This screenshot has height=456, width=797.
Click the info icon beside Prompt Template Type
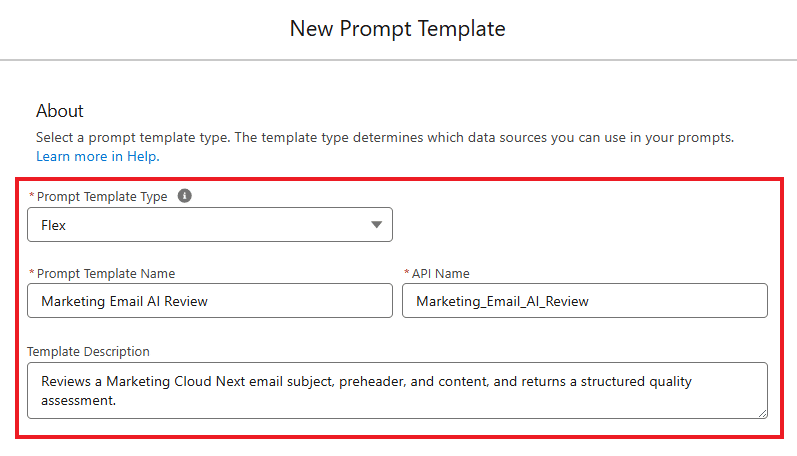click(185, 196)
